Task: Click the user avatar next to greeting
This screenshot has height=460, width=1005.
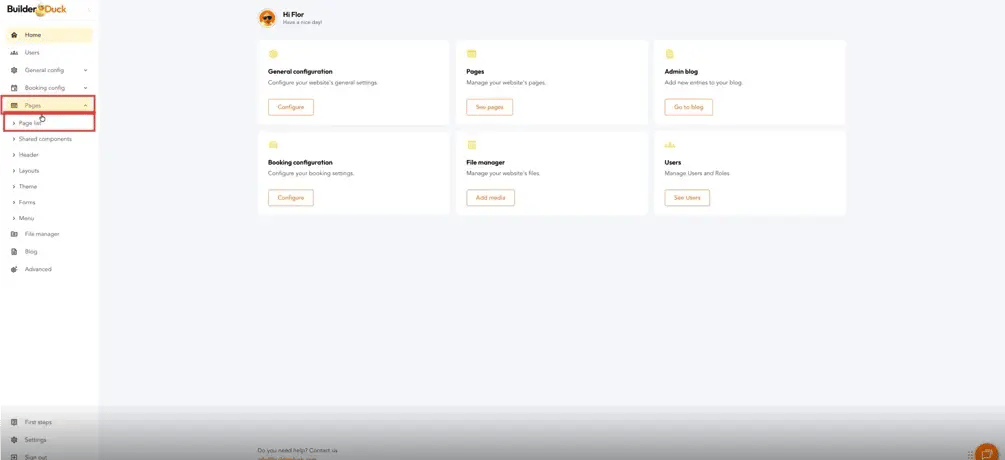Action: 267,18
